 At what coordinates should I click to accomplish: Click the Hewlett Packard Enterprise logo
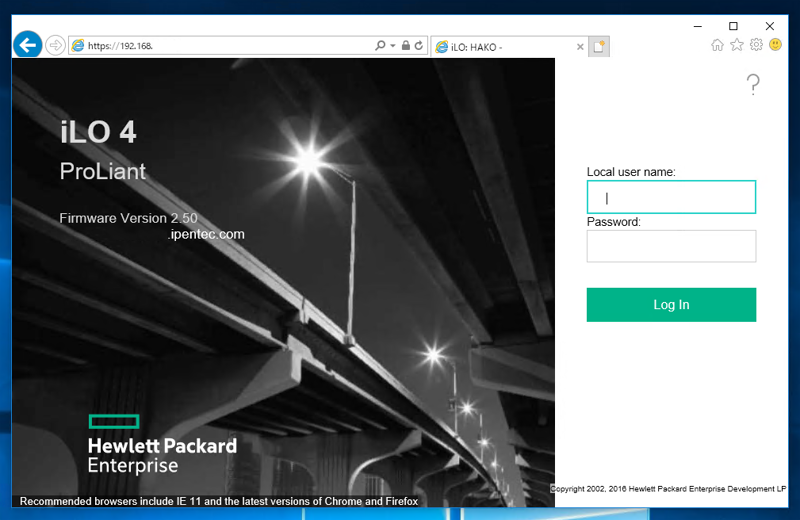[x=162, y=444]
